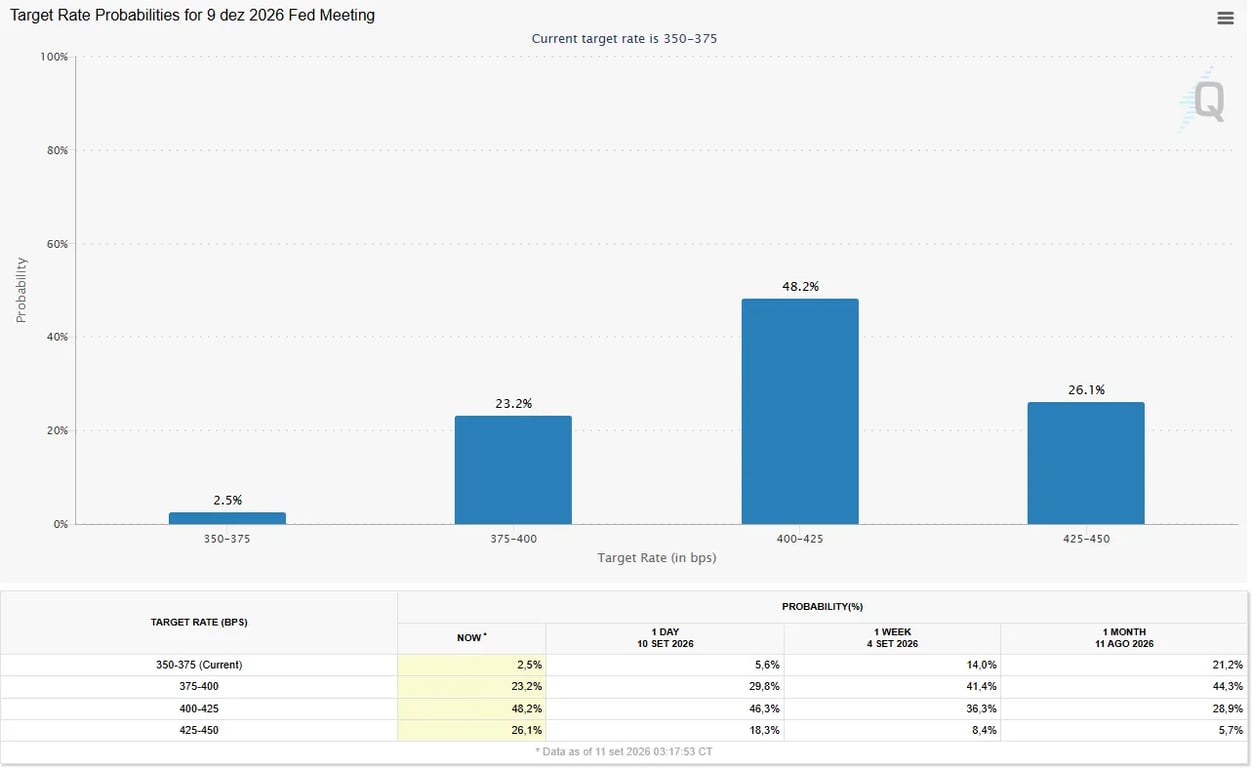Click the highlighted NOW cell showing 48,2%

(472, 709)
